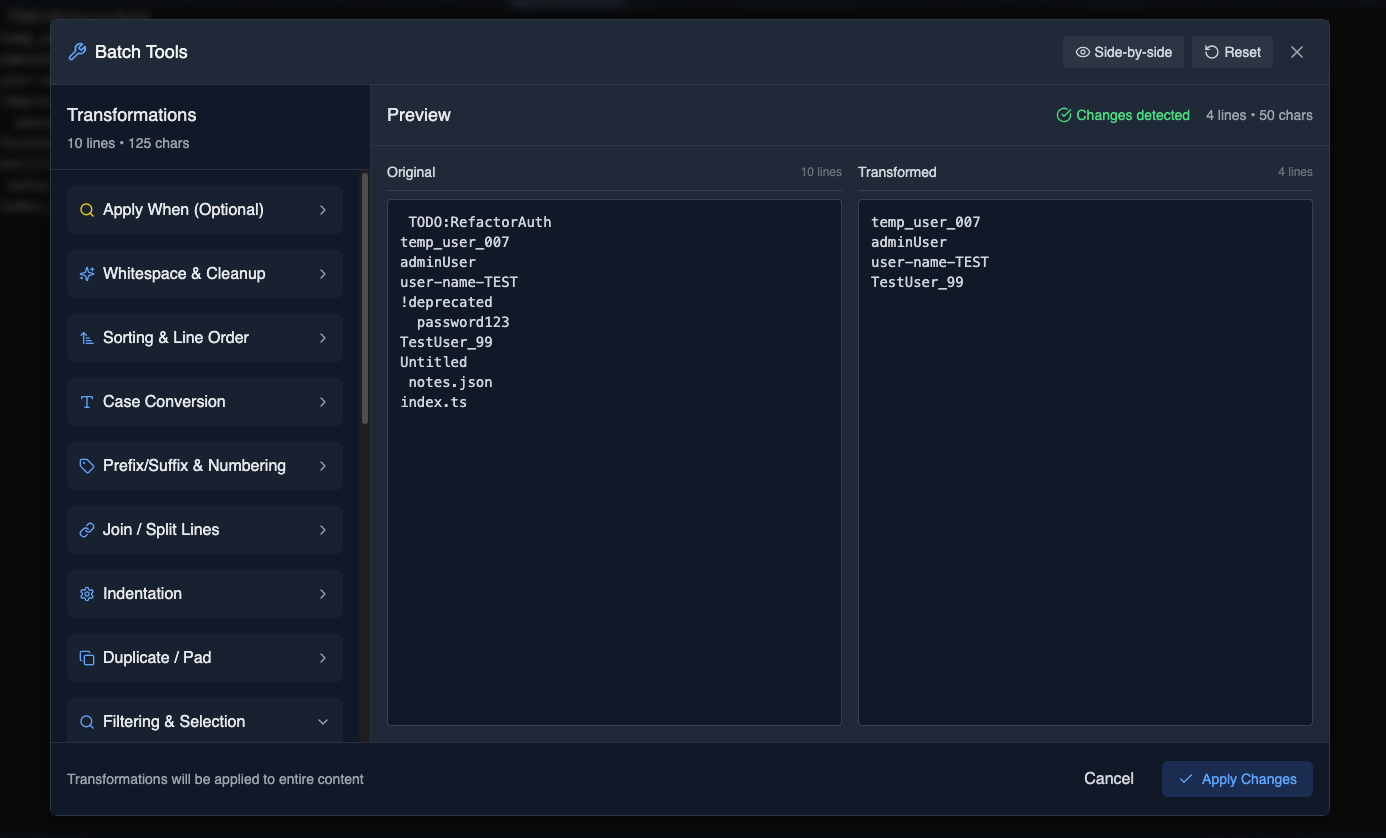Click the search icon on Filtering & Selection
The height and width of the screenshot is (838, 1386).
87,722
